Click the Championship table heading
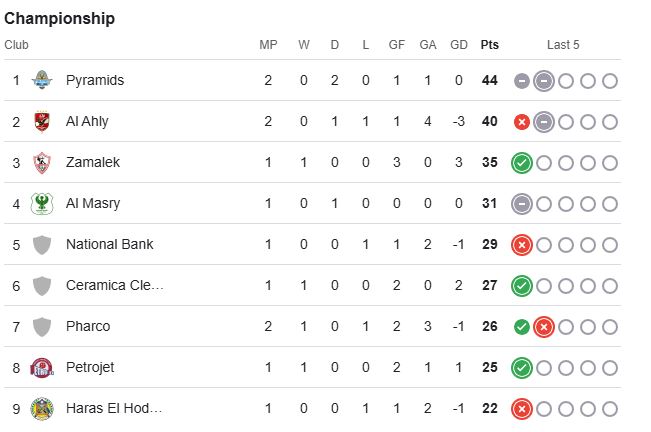This screenshot has width=651, height=432. 59,19
